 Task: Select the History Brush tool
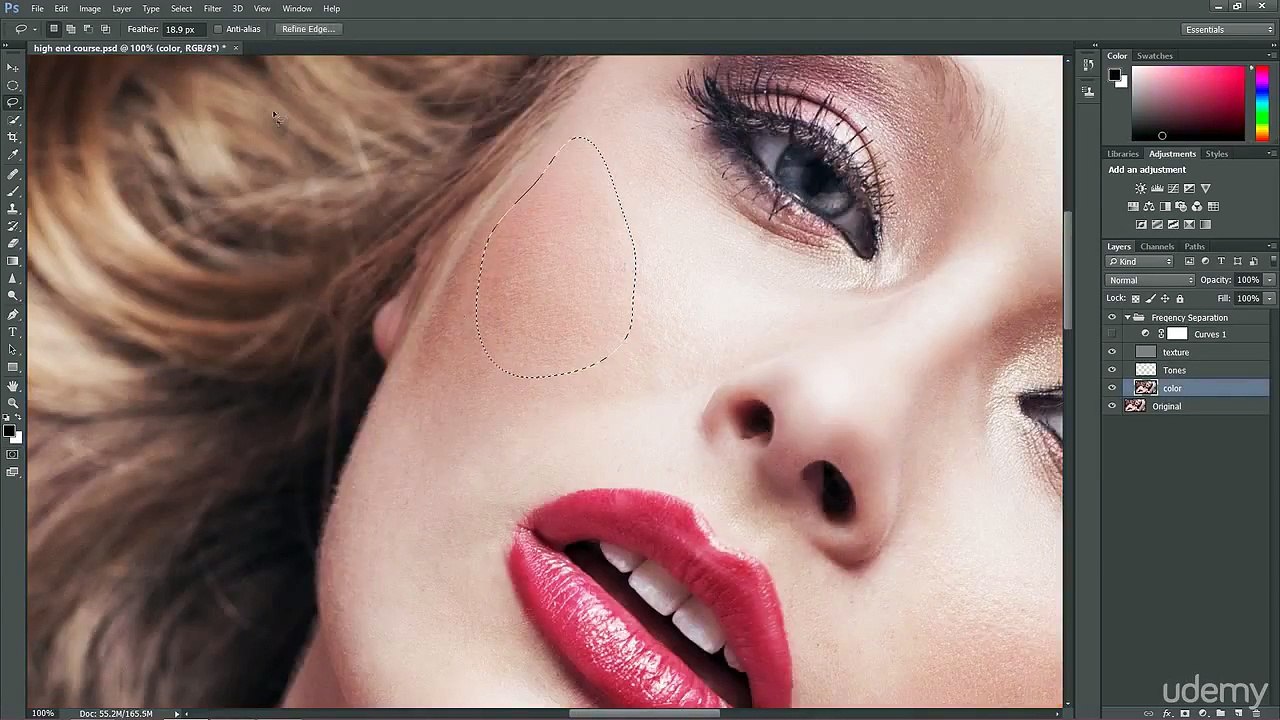click(x=13, y=226)
